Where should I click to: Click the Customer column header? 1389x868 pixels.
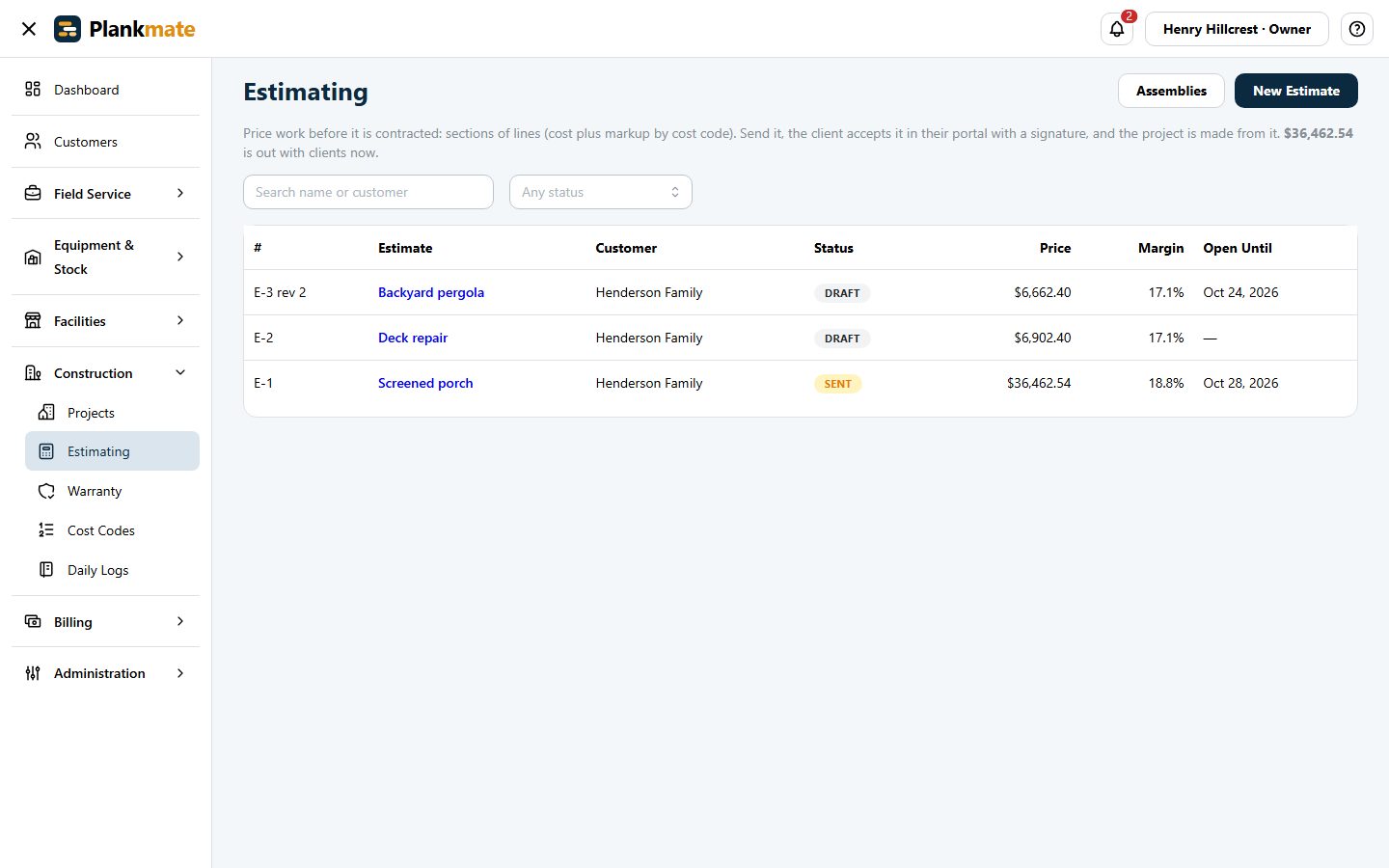(x=626, y=248)
